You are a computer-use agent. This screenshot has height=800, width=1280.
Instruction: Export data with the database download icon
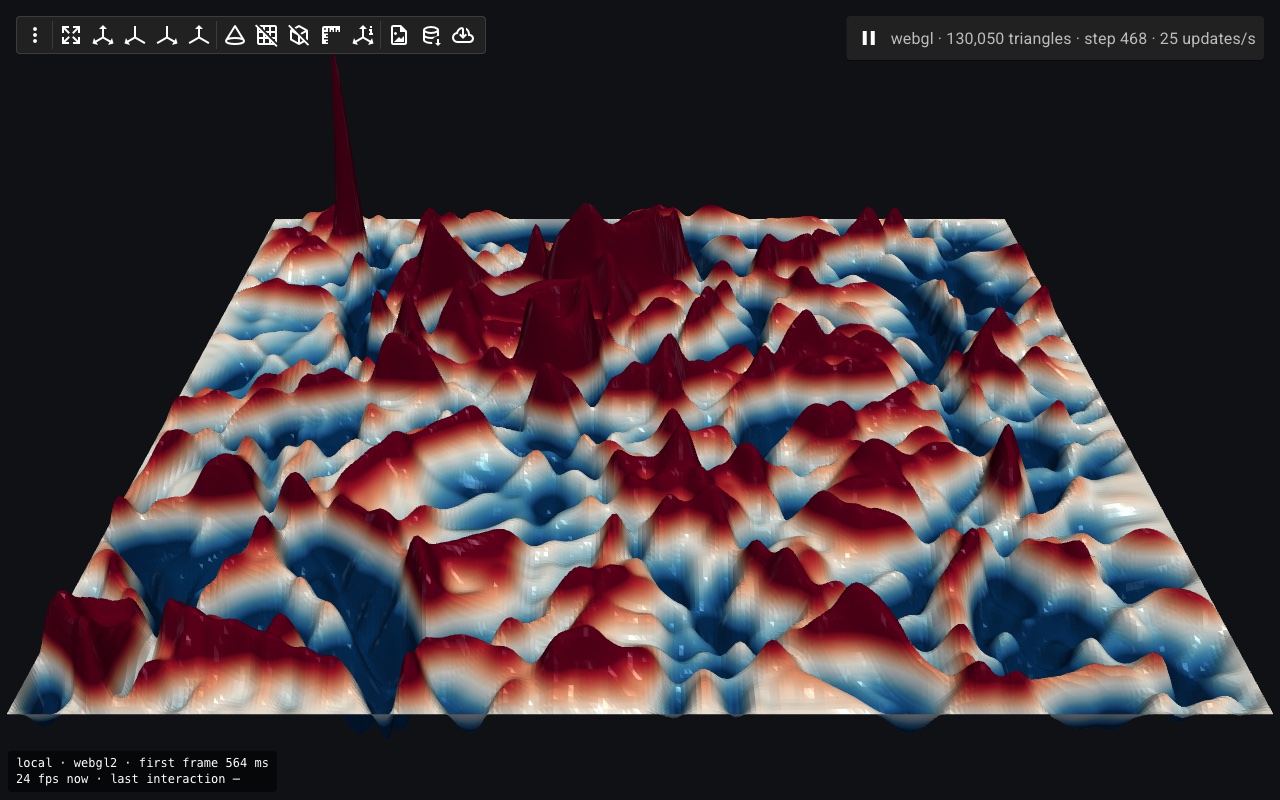click(x=431, y=35)
